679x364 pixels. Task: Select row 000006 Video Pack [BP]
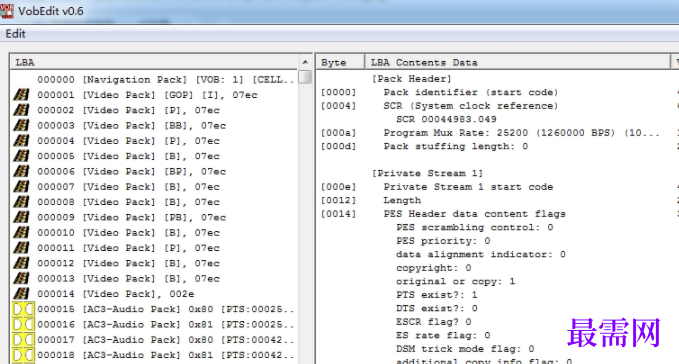132,171
